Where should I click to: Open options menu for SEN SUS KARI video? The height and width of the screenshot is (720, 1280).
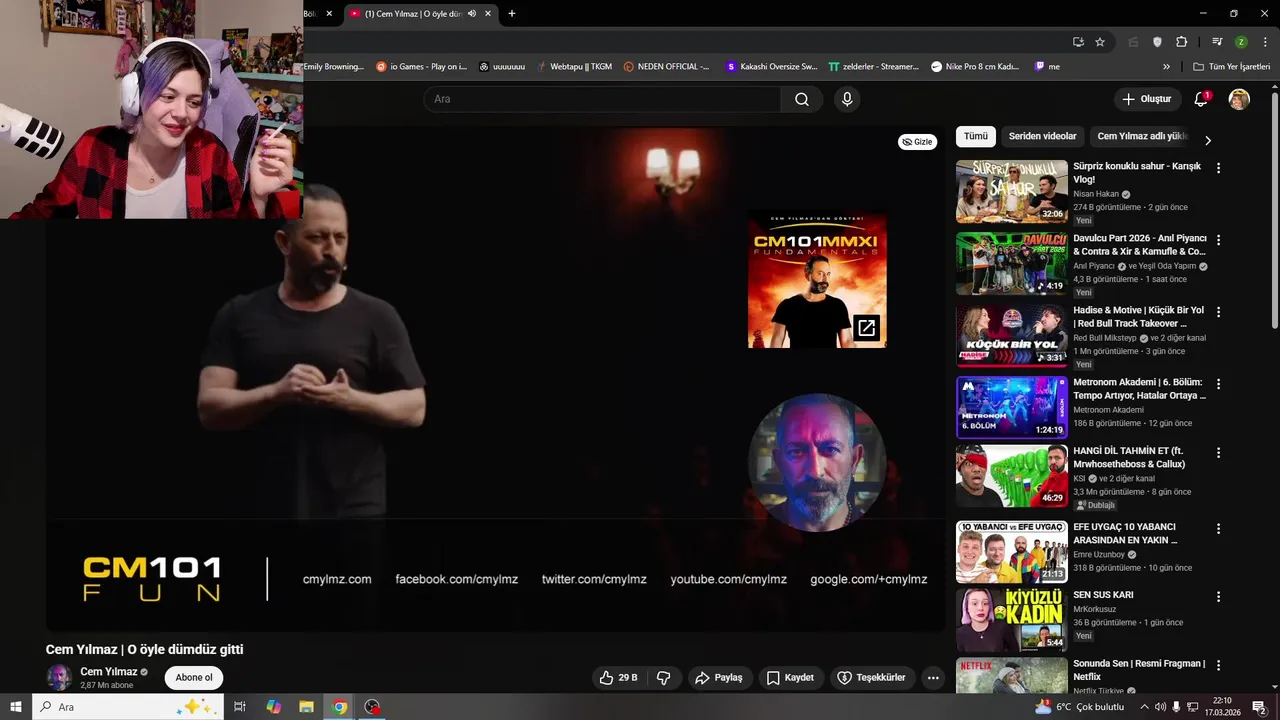[1218, 597]
